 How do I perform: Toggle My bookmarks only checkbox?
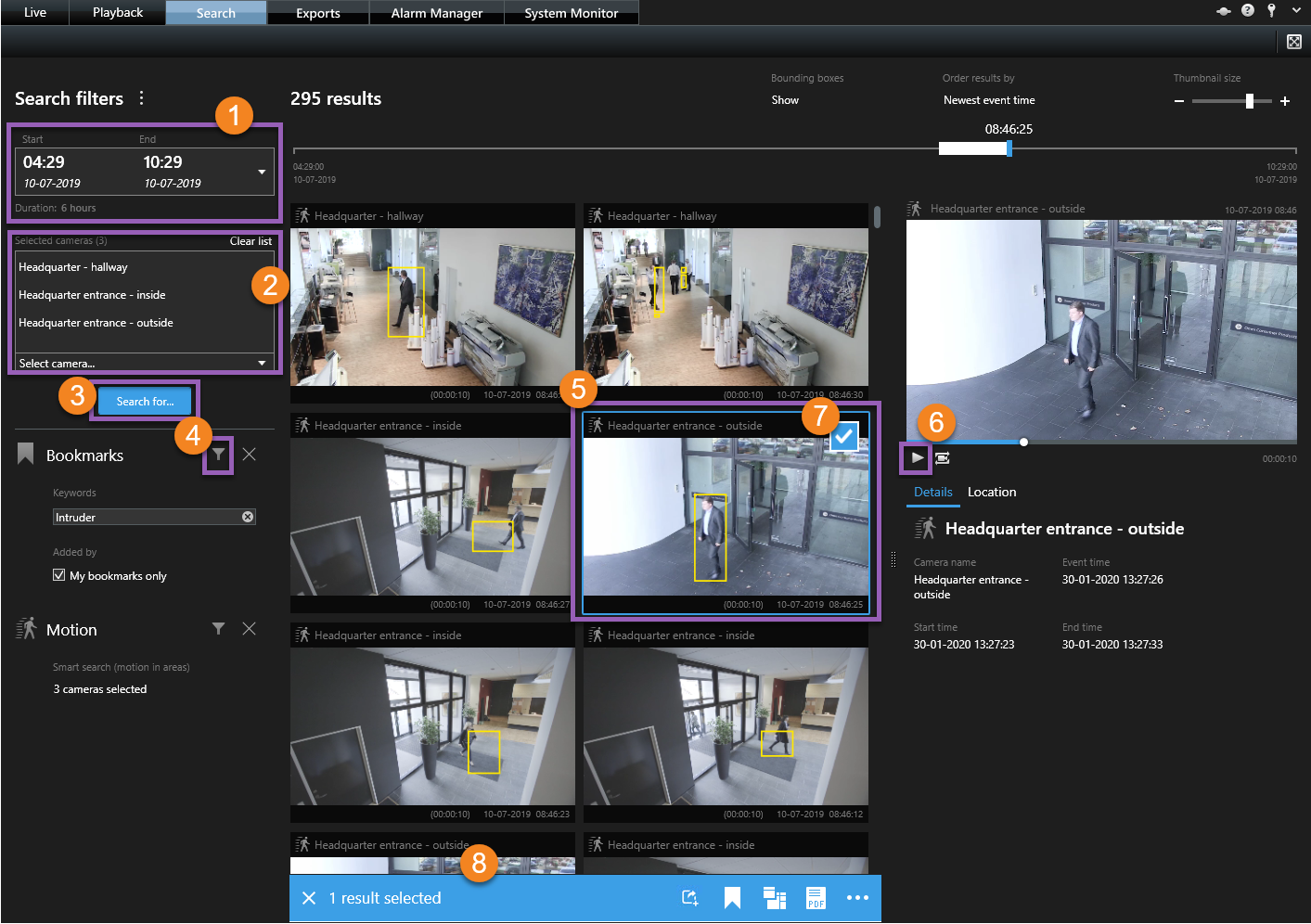59,575
